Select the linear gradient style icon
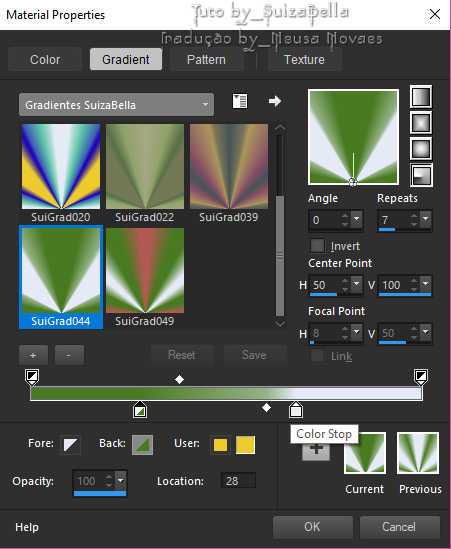Viewport: 451px width, 549px height. pyautogui.click(x=421, y=97)
